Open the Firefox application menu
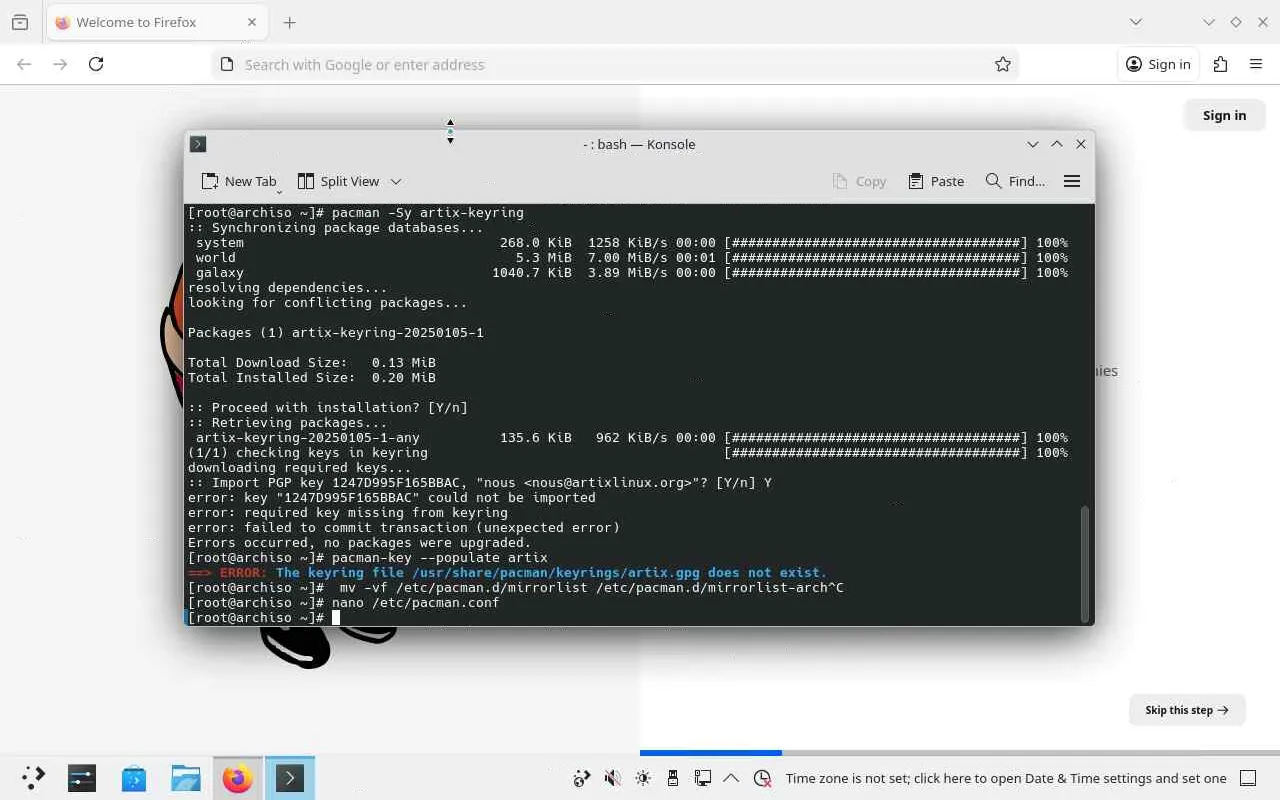The width and height of the screenshot is (1280, 800). (1256, 64)
